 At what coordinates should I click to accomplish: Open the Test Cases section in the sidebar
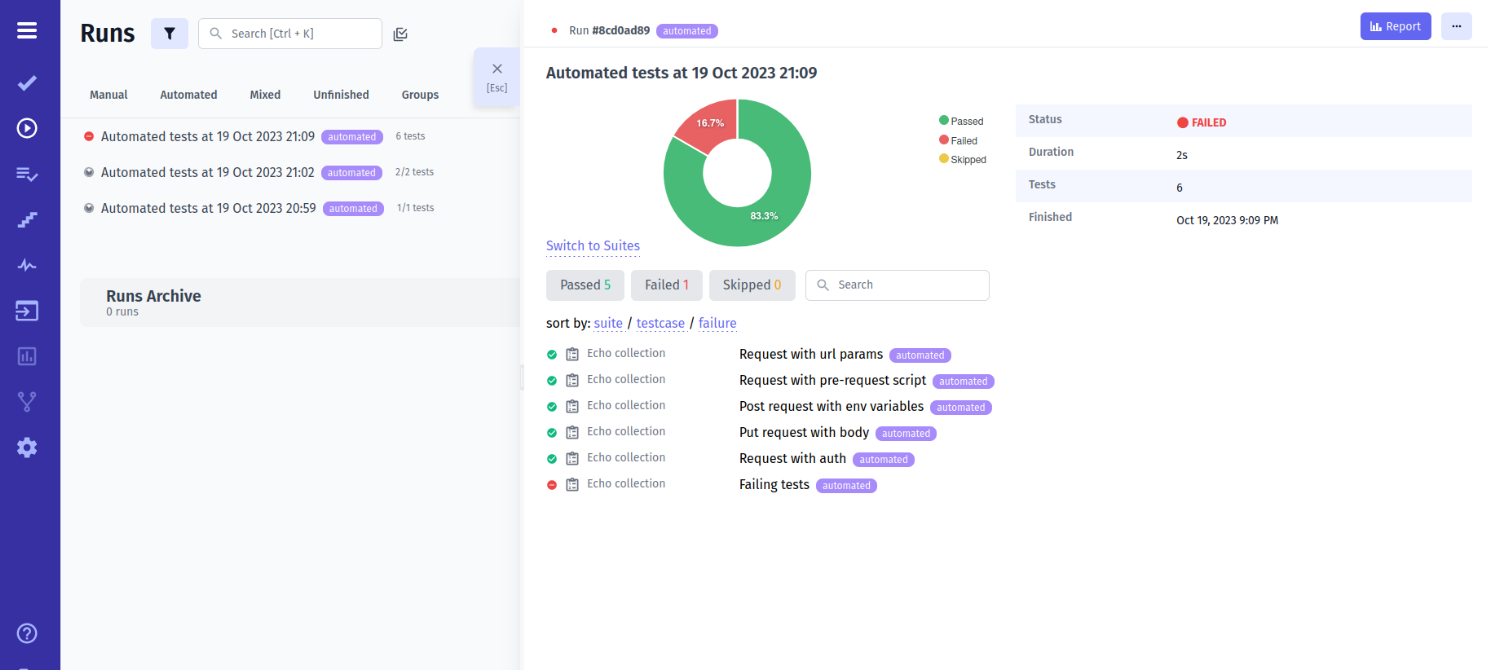[x=27, y=83]
